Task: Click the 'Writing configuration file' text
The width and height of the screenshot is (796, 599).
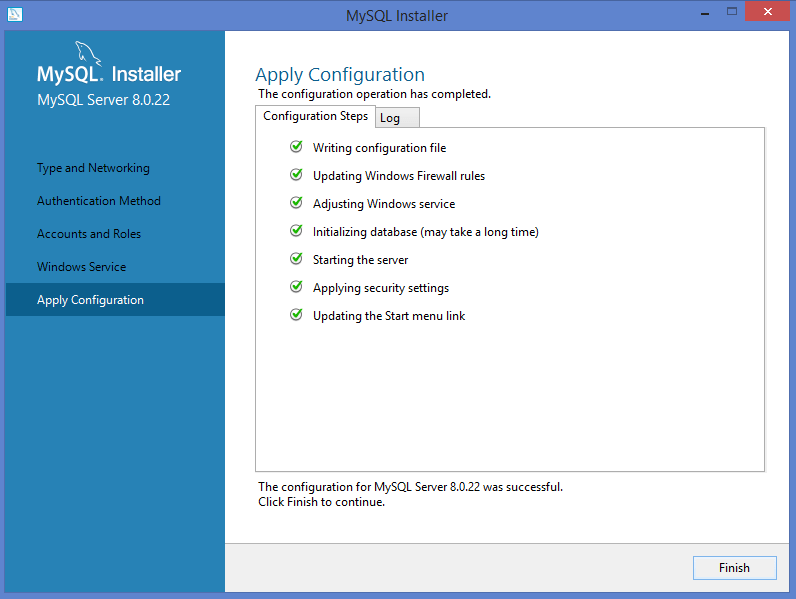Action: click(380, 148)
